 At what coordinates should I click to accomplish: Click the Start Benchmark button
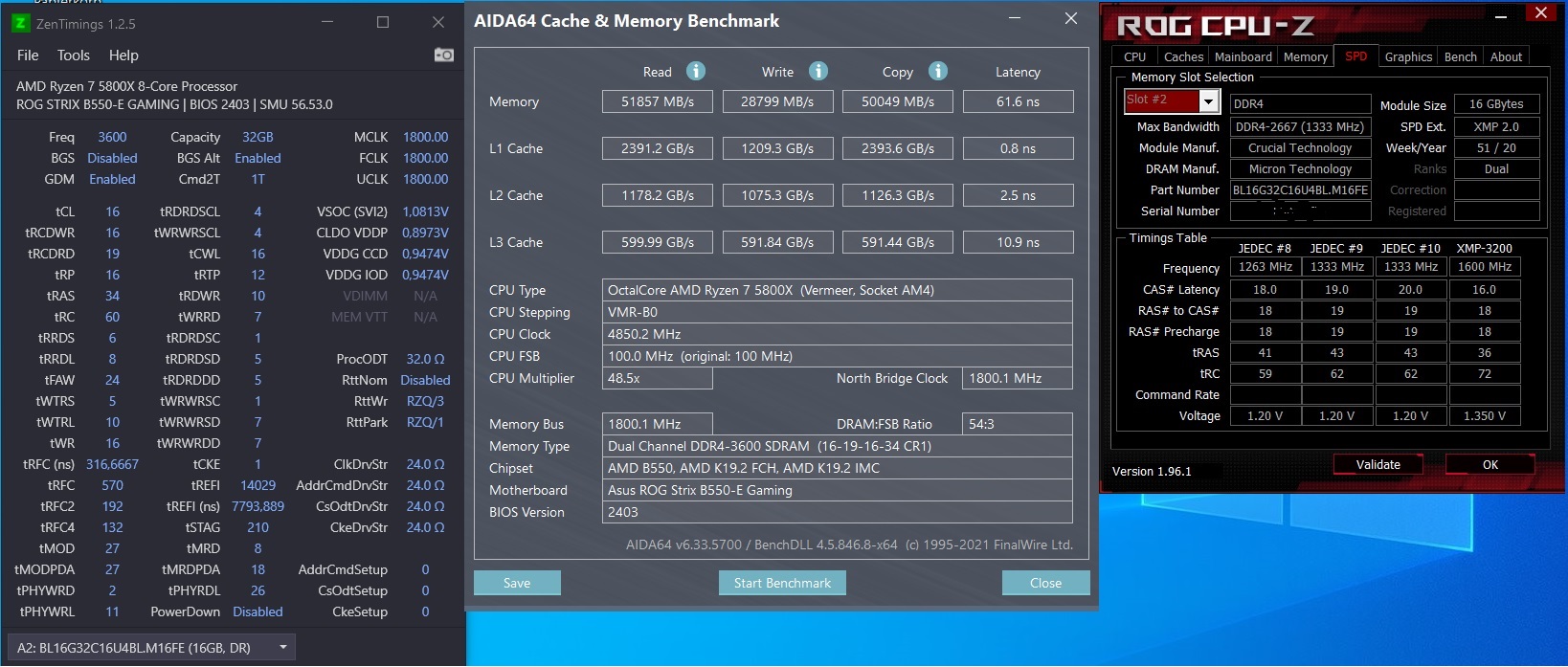[782, 583]
